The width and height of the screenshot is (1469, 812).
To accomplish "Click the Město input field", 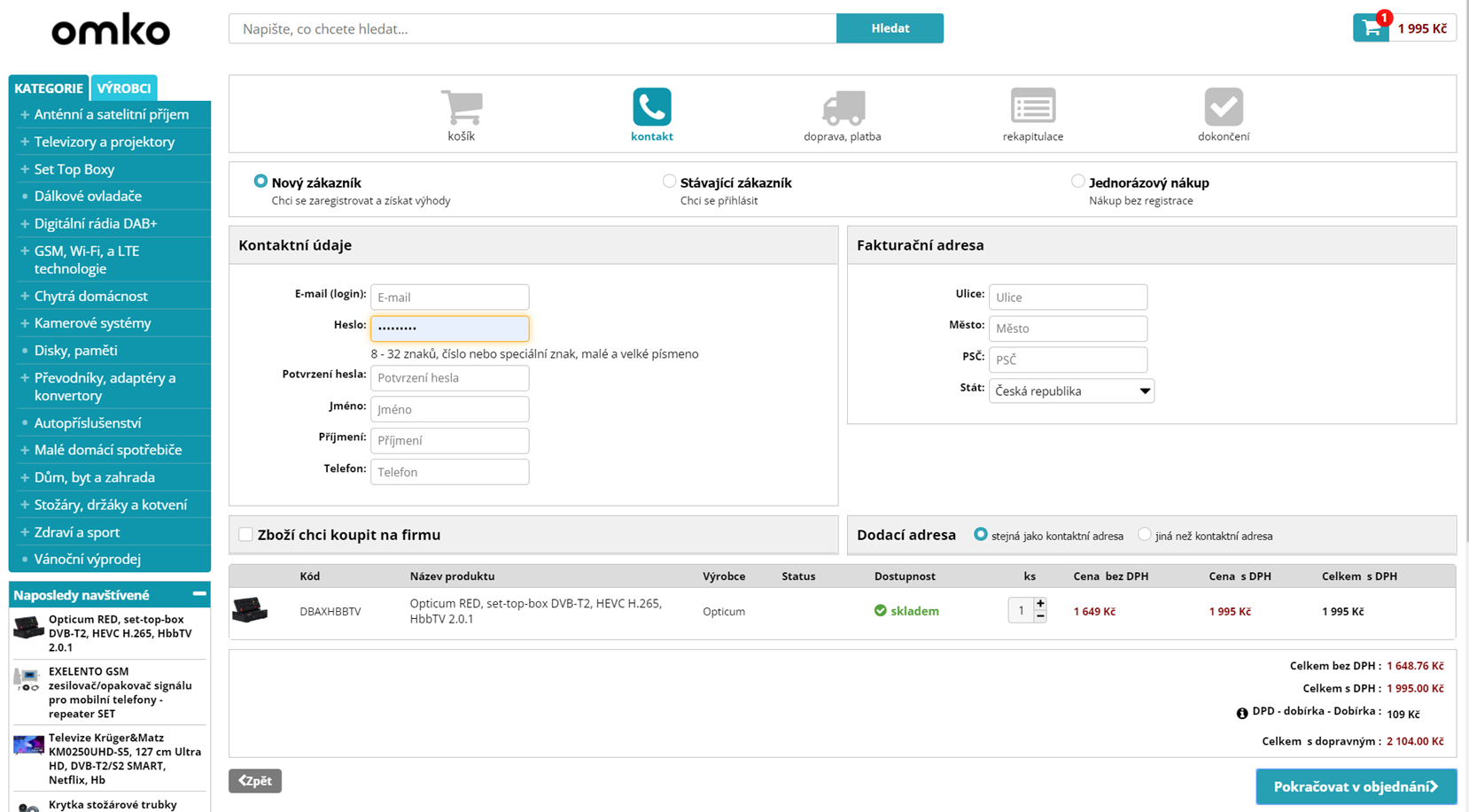I will [x=1068, y=329].
